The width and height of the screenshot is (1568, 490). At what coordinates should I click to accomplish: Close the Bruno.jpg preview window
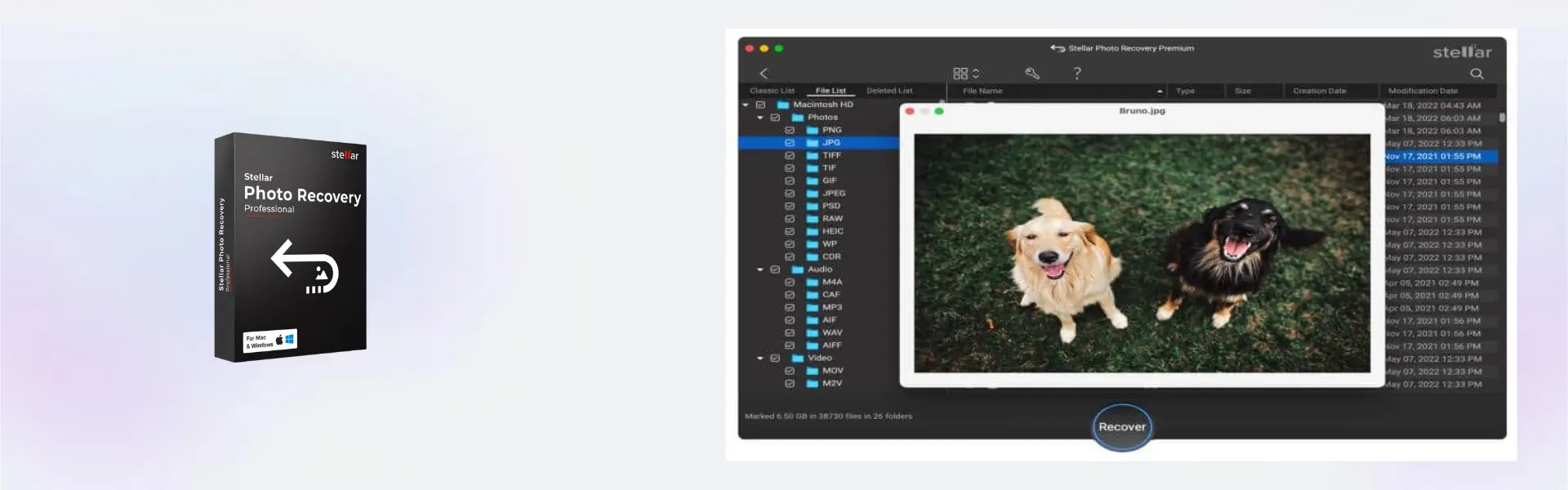(x=910, y=111)
